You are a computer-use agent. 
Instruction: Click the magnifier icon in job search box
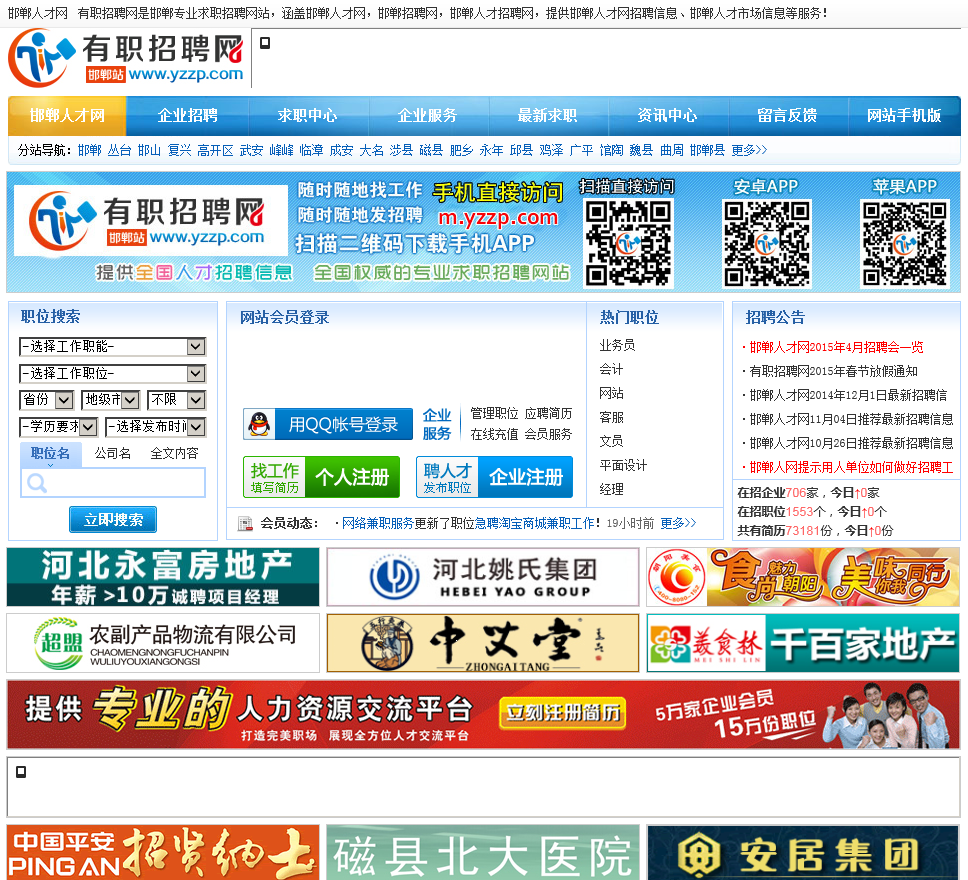[36, 483]
